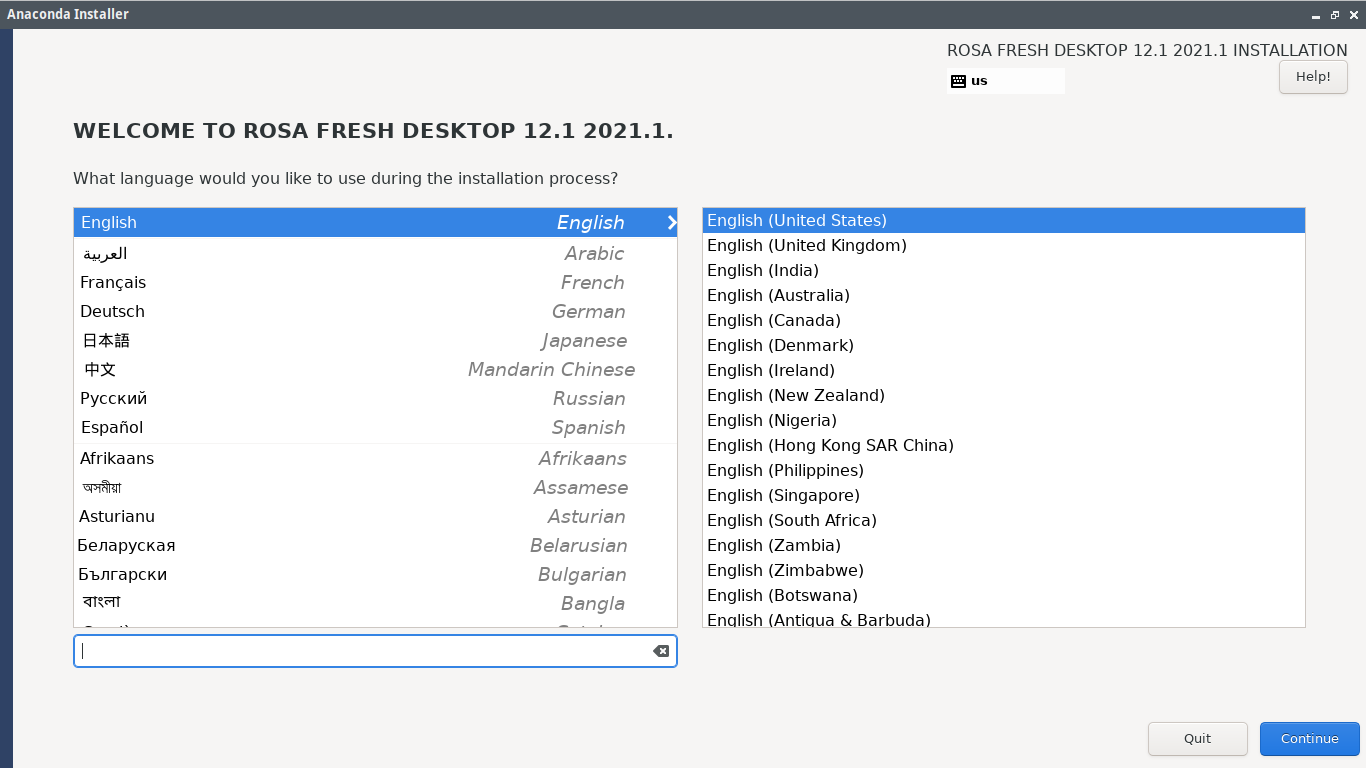Screen dimensions: 1366x768
Task: Clear the language search field
Action: click(x=661, y=651)
